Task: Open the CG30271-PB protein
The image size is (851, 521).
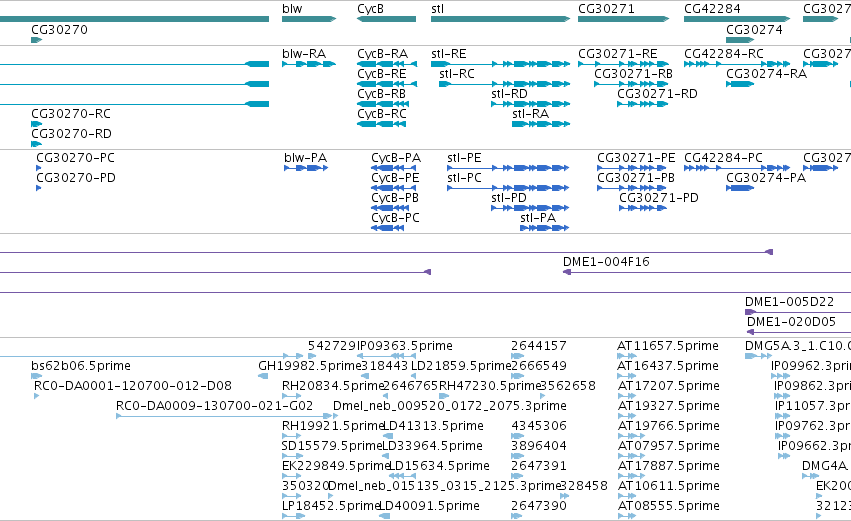Action: (632, 188)
